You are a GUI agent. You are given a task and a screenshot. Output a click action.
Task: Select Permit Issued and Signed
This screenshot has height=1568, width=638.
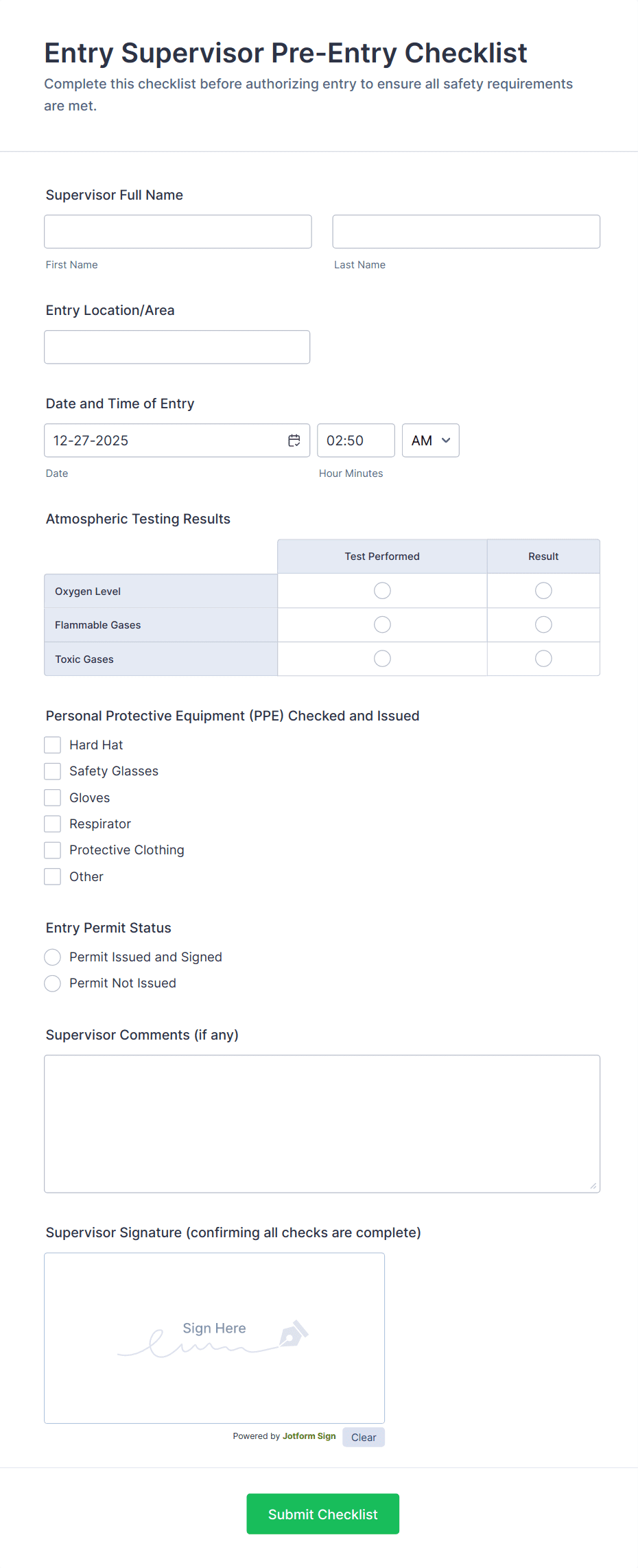[x=52, y=957]
